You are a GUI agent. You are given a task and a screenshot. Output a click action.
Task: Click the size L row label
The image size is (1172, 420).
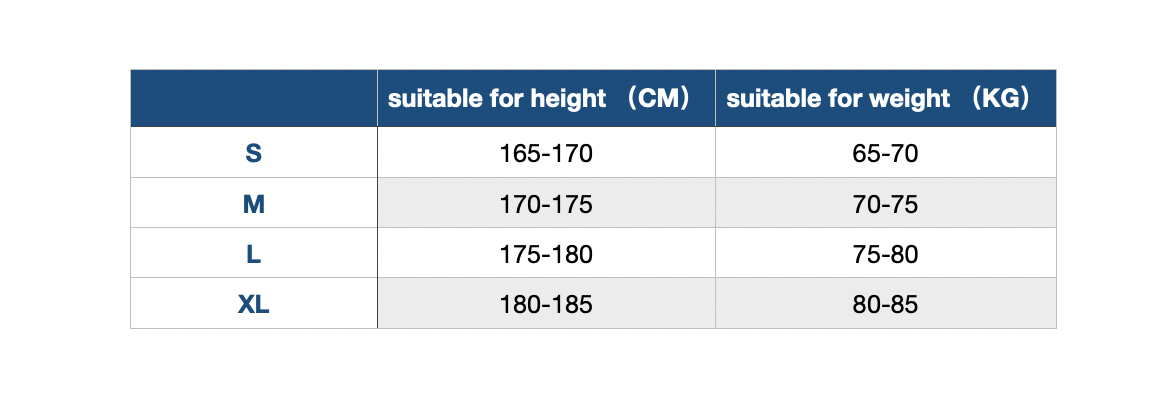point(253,255)
